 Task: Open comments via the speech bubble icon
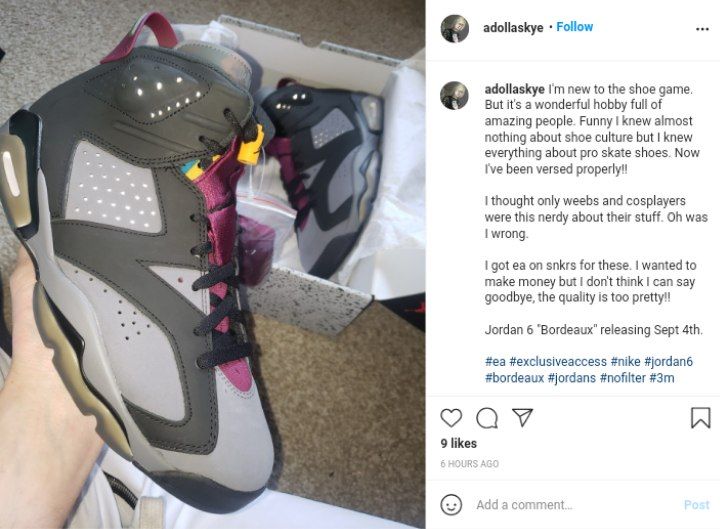[x=487, y=418]
